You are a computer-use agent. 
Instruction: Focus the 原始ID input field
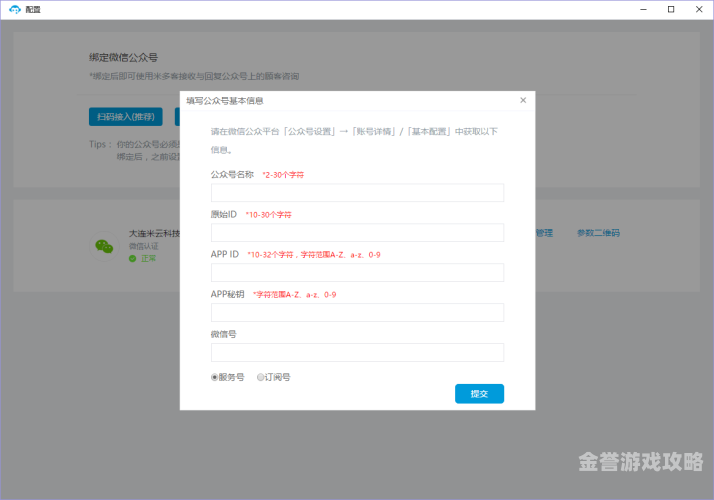click(357, 233)
